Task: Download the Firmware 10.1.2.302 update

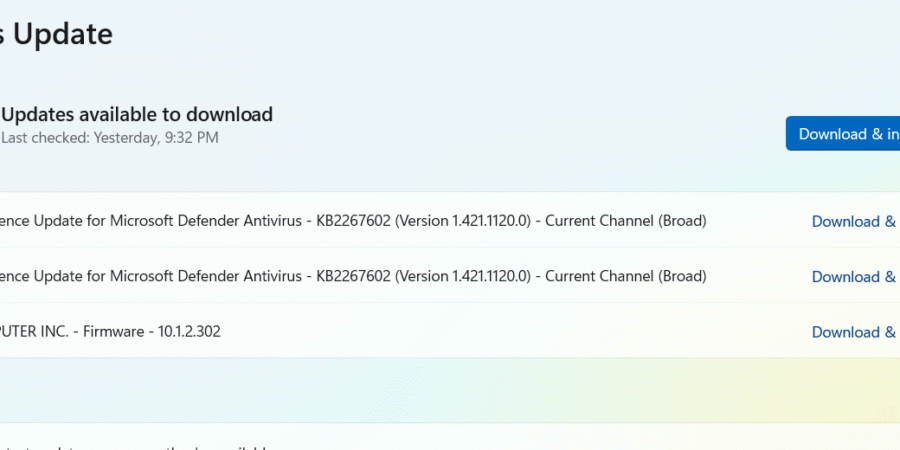Action: [855, 332]
